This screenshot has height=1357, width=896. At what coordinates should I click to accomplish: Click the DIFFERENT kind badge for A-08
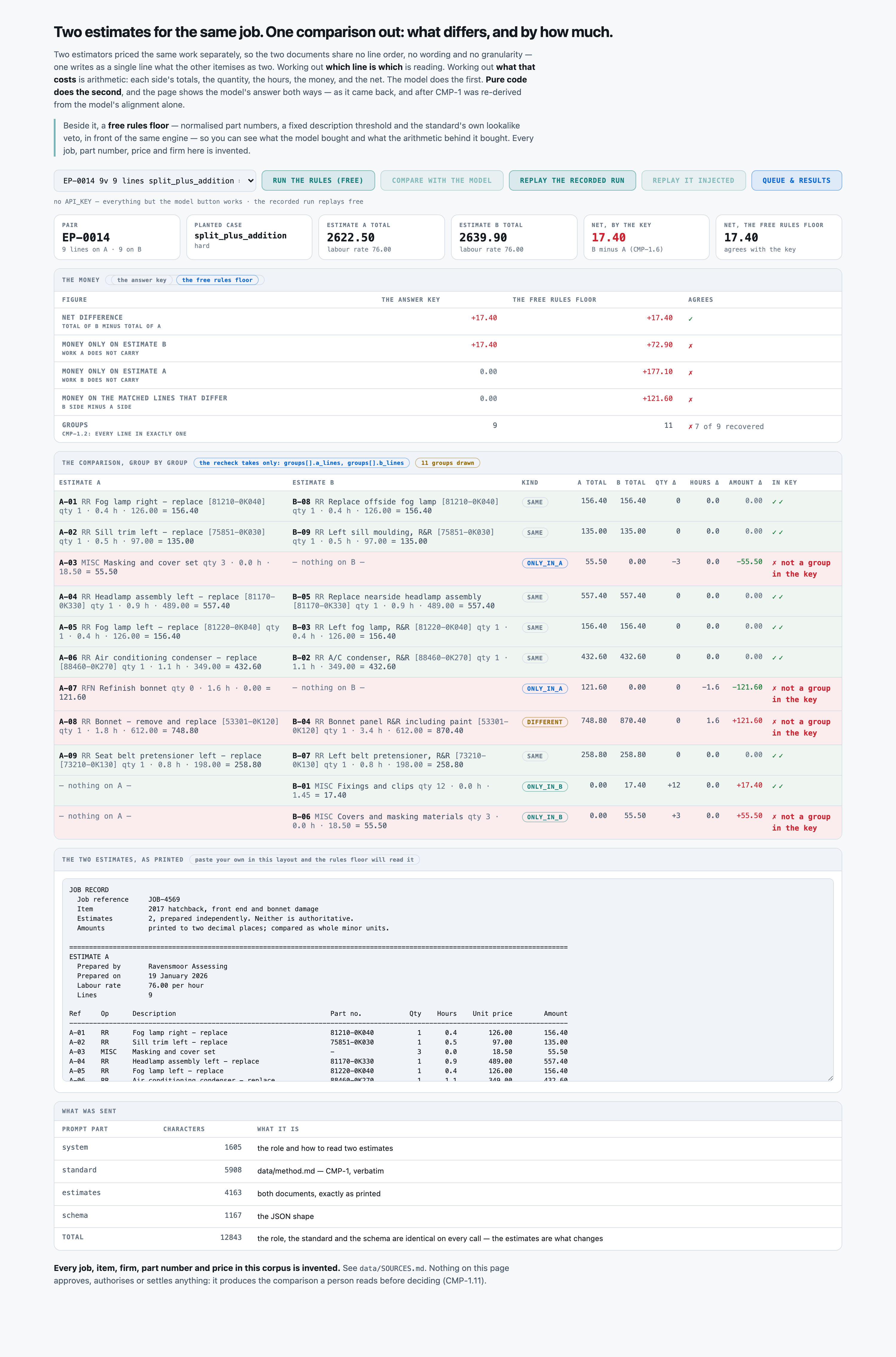point(544,722)
